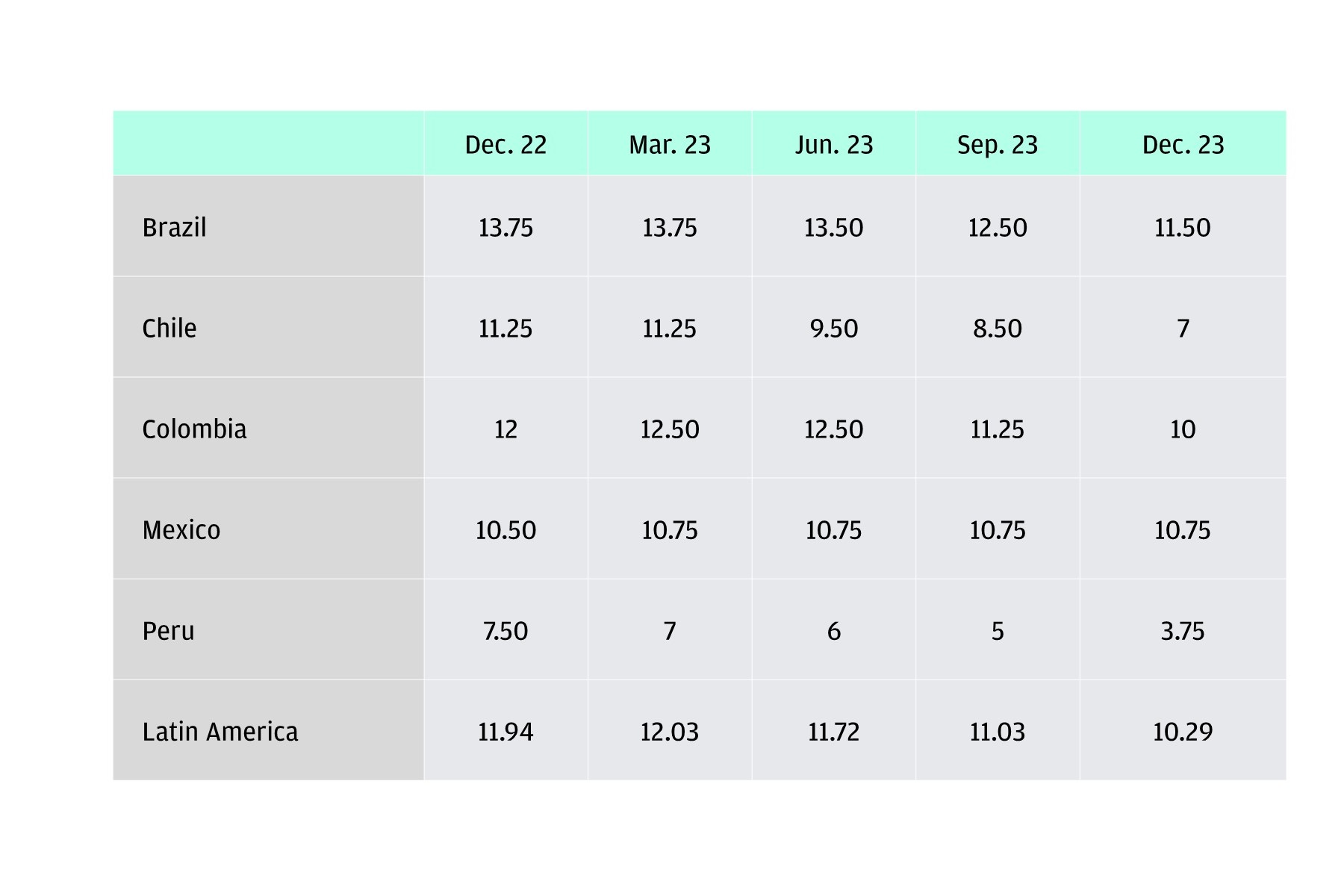1344x896 pixels.
Task: Select Brazil's Dec. 23 value 11.50
Action: click(1183, 227)
